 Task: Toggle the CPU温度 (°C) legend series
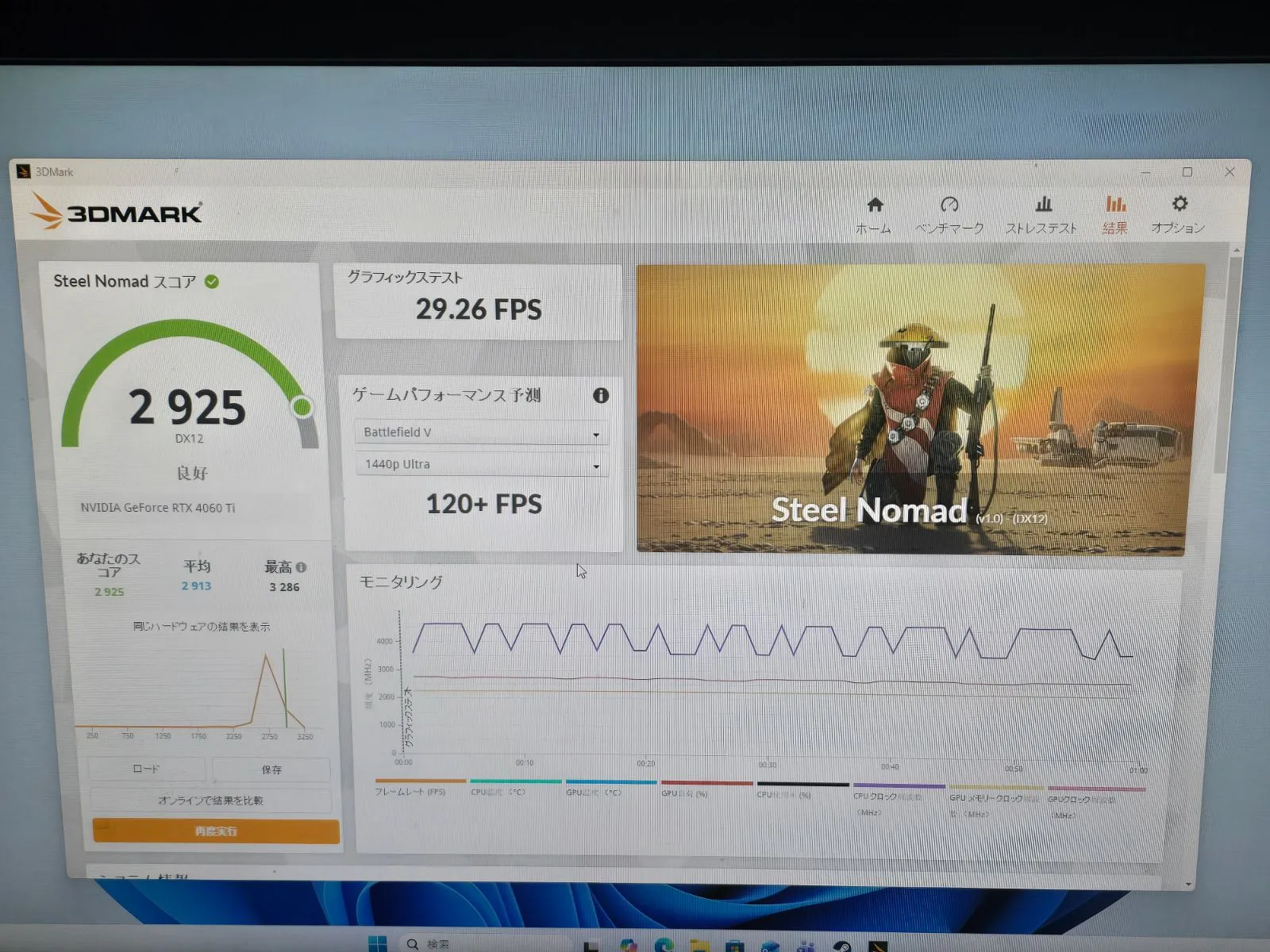[x=498, y=792]
